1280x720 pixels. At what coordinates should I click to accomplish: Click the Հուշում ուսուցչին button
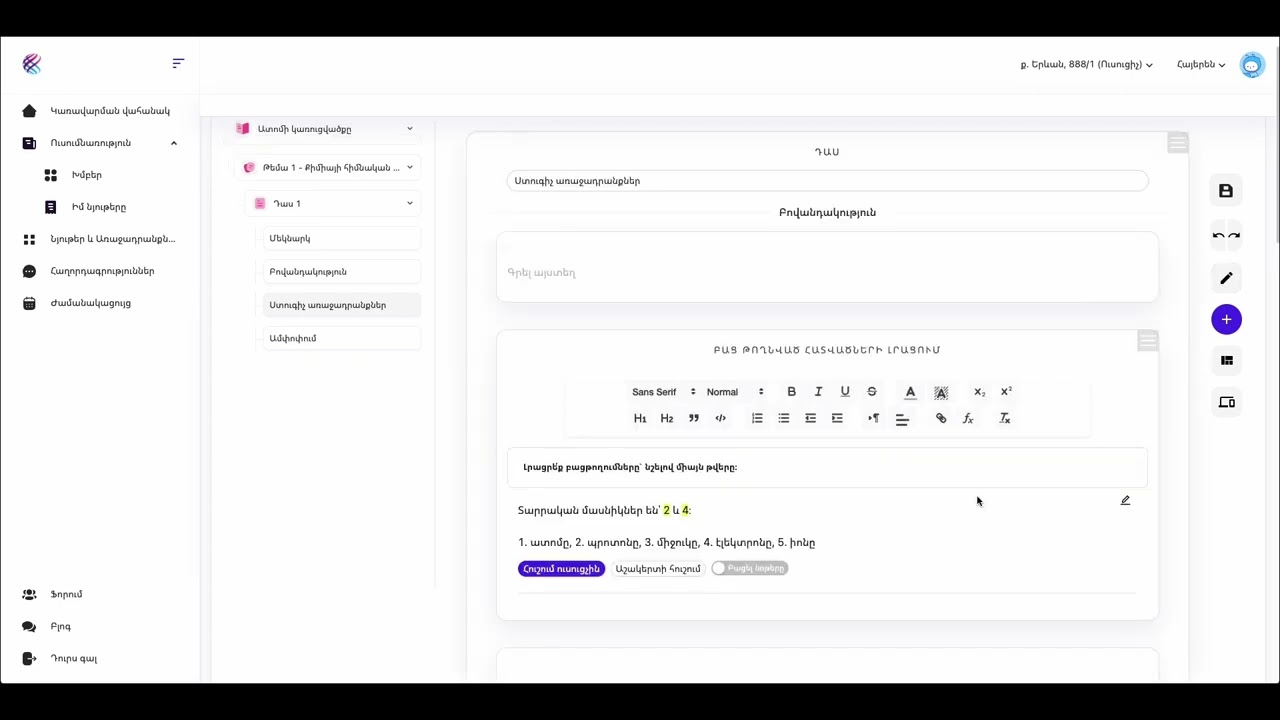click(561, 569)
